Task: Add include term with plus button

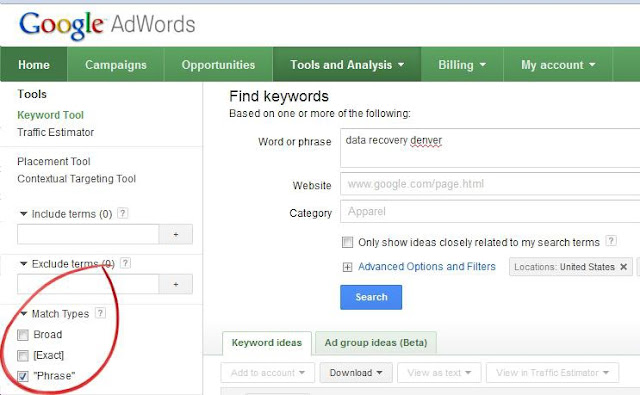Action: [176, 234]
